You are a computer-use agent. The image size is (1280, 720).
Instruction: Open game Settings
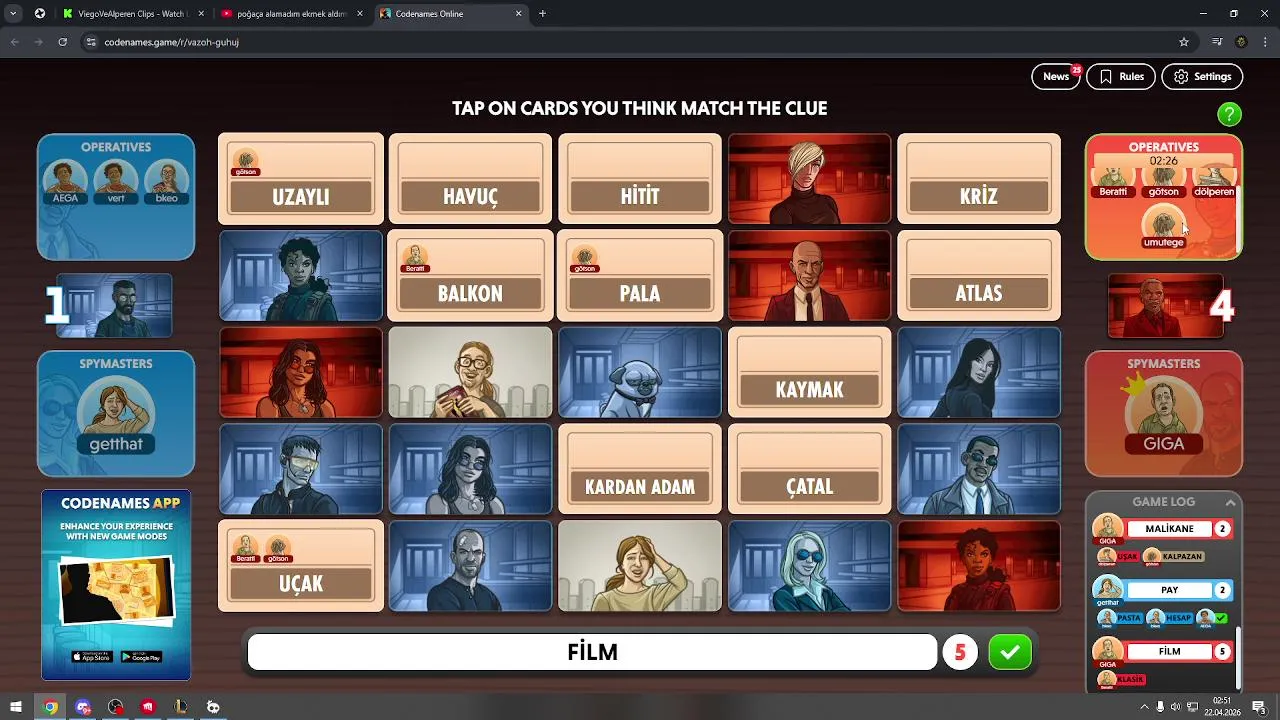tap(1202, 77)
